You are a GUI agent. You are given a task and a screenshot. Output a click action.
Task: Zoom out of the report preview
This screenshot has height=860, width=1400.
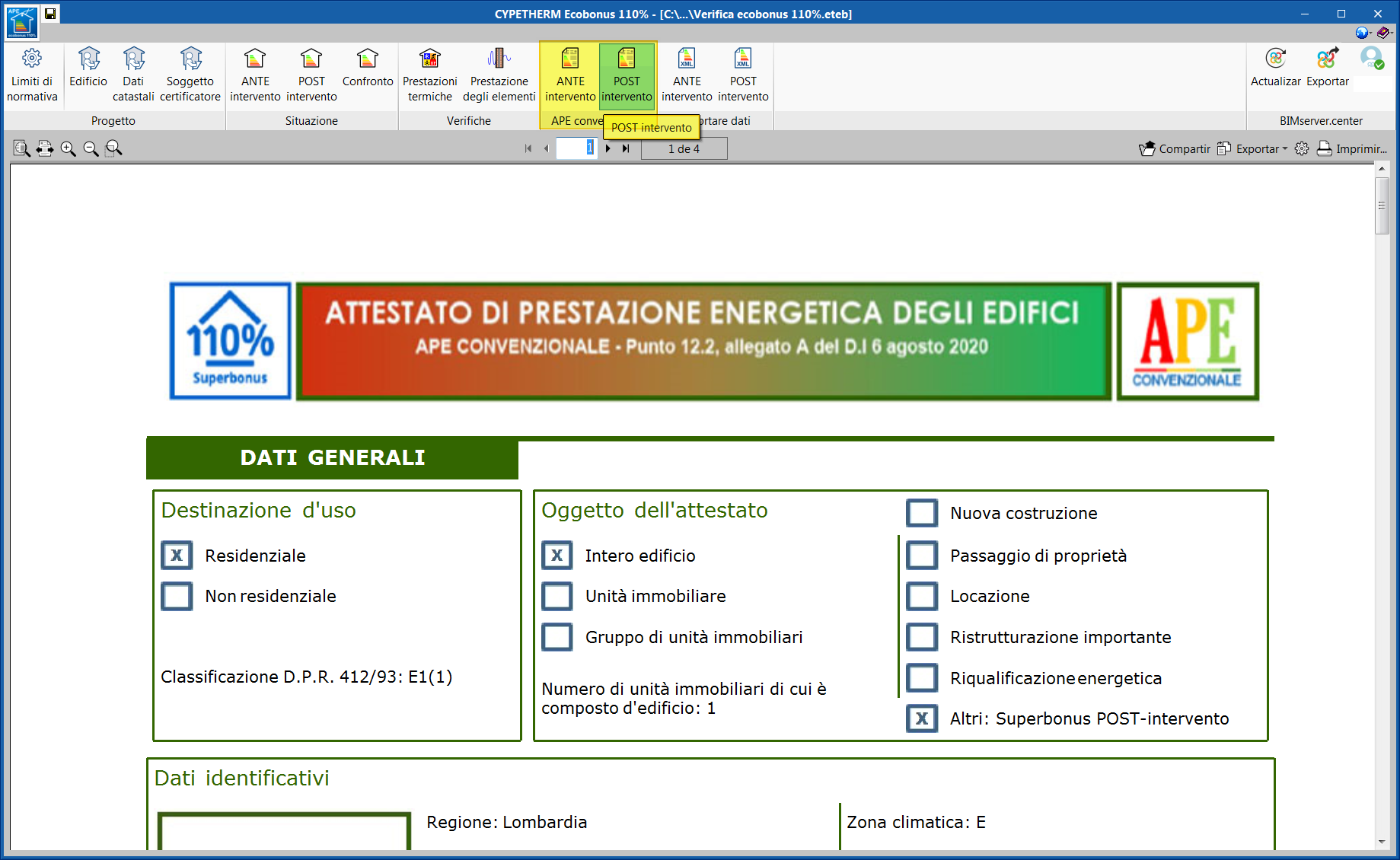coord(91,148)
